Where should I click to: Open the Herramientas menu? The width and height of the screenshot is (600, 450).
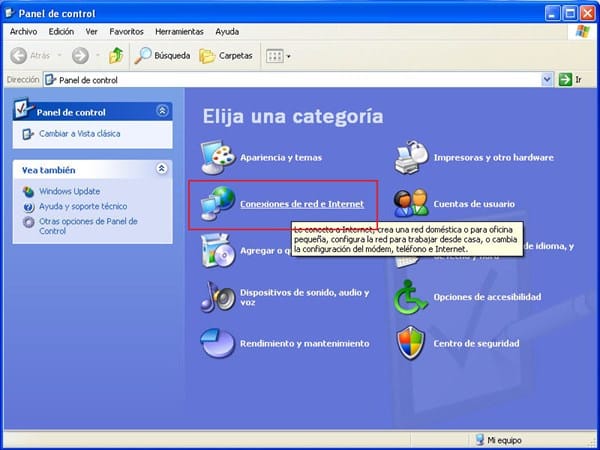tap(179, 31)
